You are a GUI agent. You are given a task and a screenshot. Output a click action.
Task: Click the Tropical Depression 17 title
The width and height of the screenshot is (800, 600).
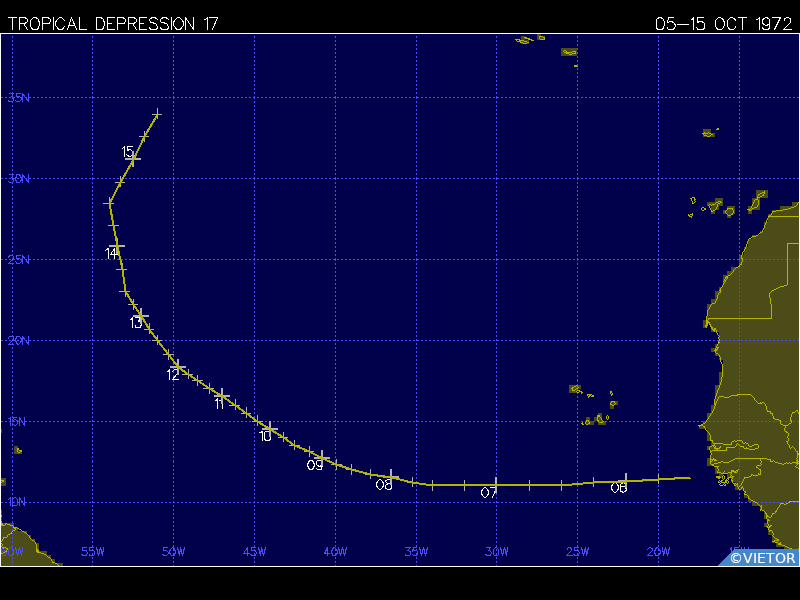point(113,24)
